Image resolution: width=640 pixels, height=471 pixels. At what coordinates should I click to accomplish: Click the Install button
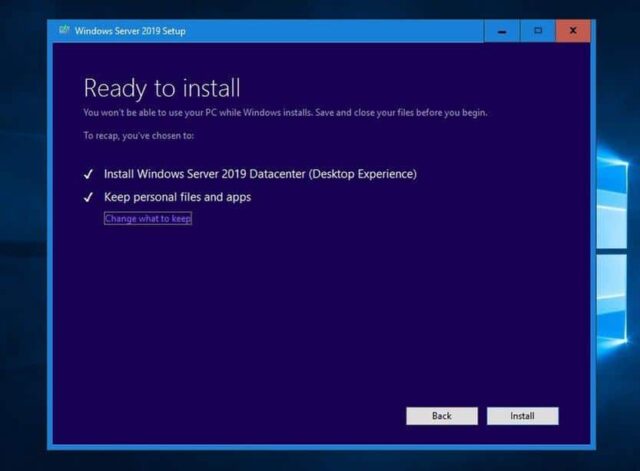click(522, 416)
